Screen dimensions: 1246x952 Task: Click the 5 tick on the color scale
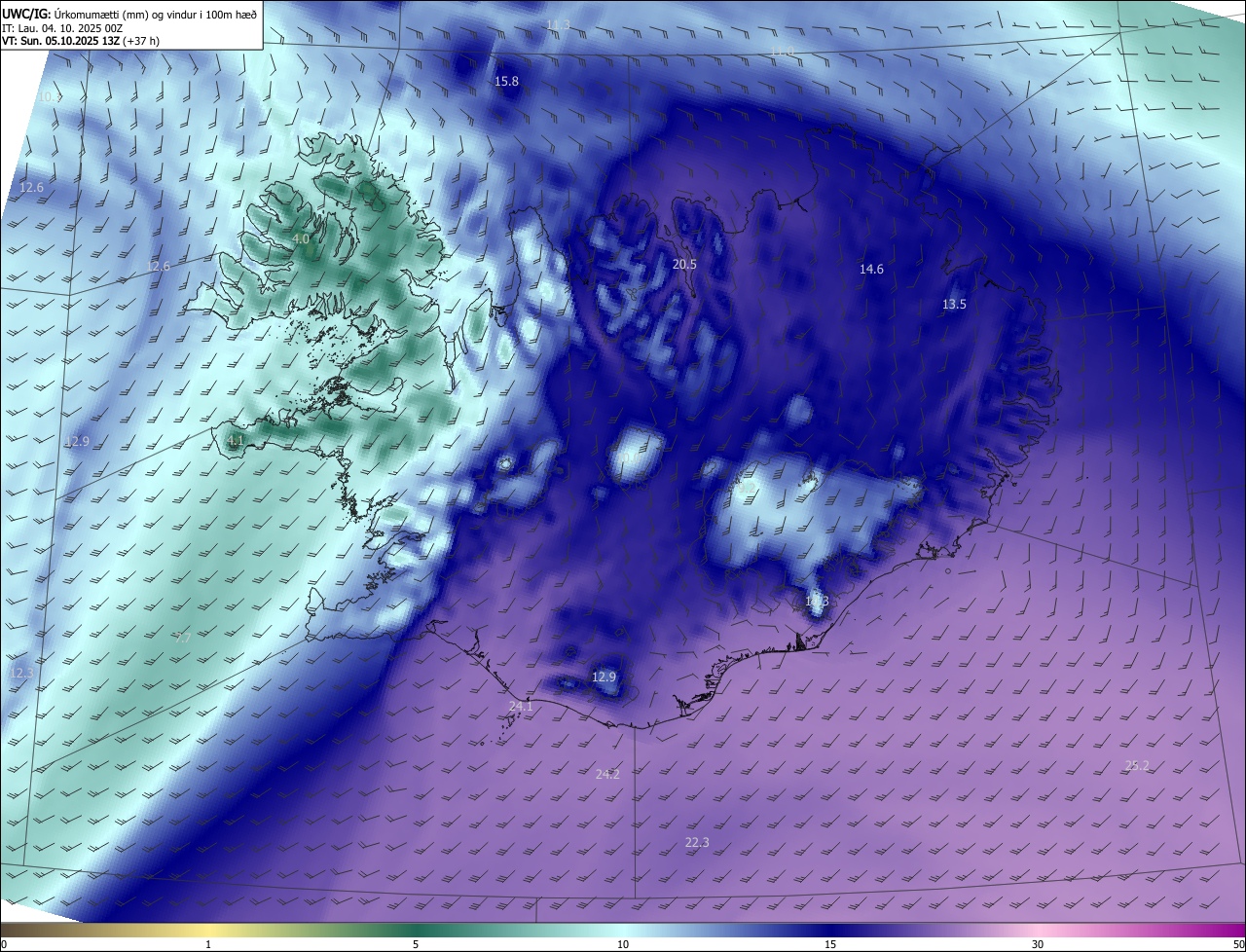pyautogui.click(x=416, y=944)
